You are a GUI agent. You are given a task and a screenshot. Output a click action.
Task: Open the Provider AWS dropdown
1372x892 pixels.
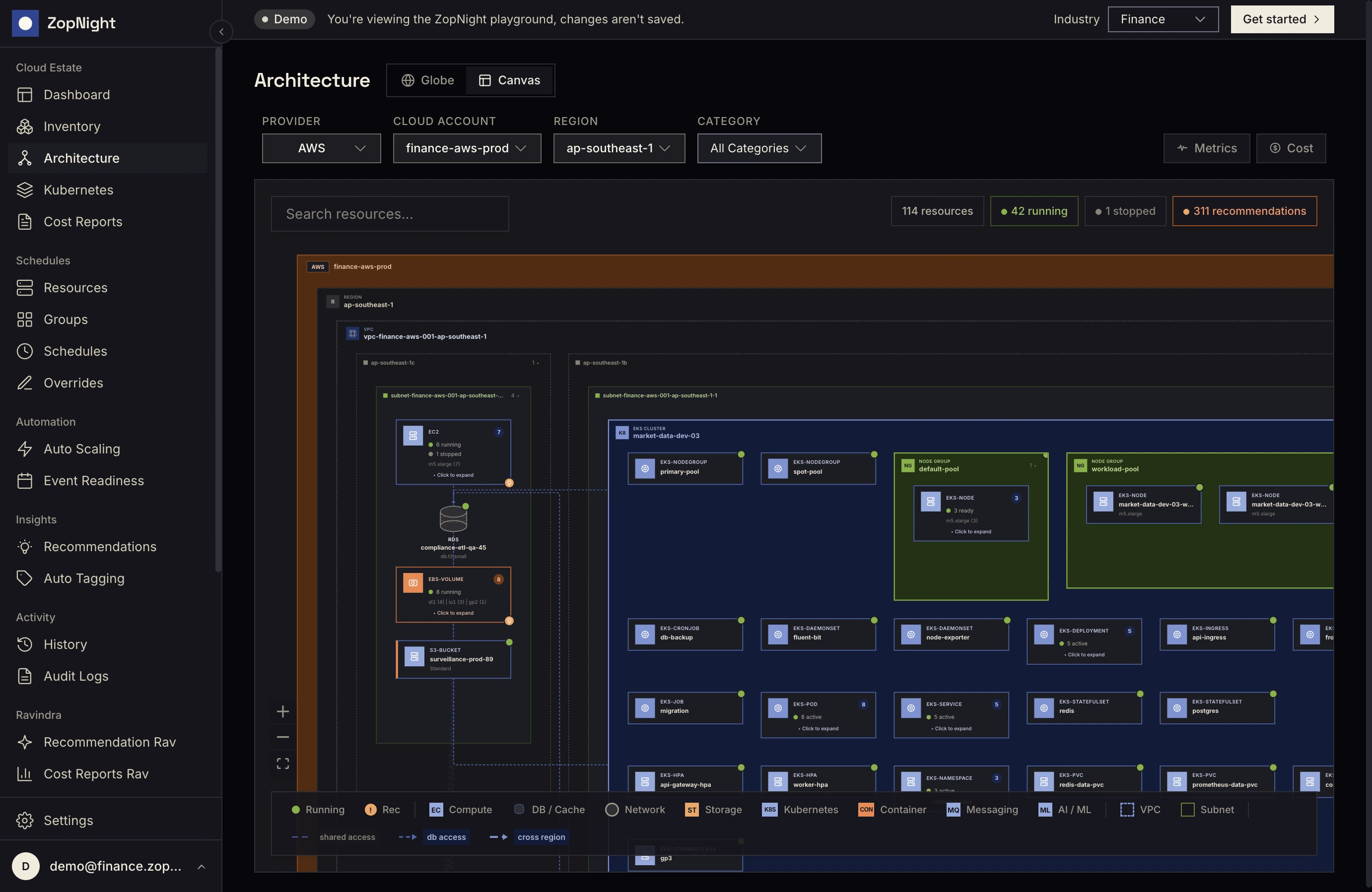[321, 148]
